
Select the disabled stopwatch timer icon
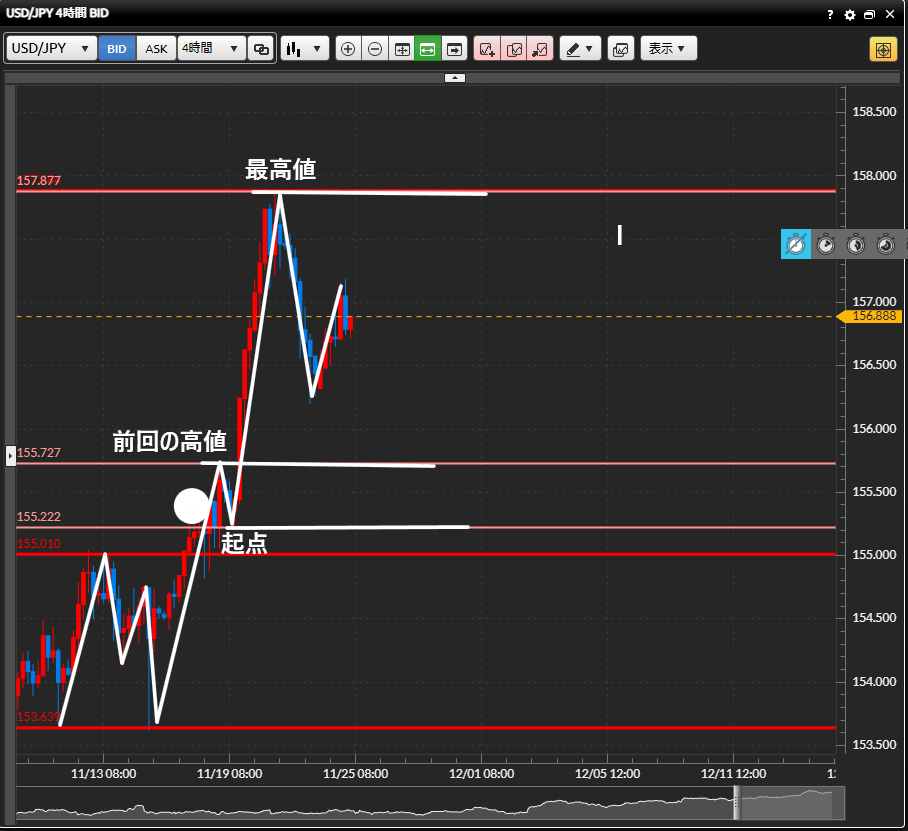point(796,244)
